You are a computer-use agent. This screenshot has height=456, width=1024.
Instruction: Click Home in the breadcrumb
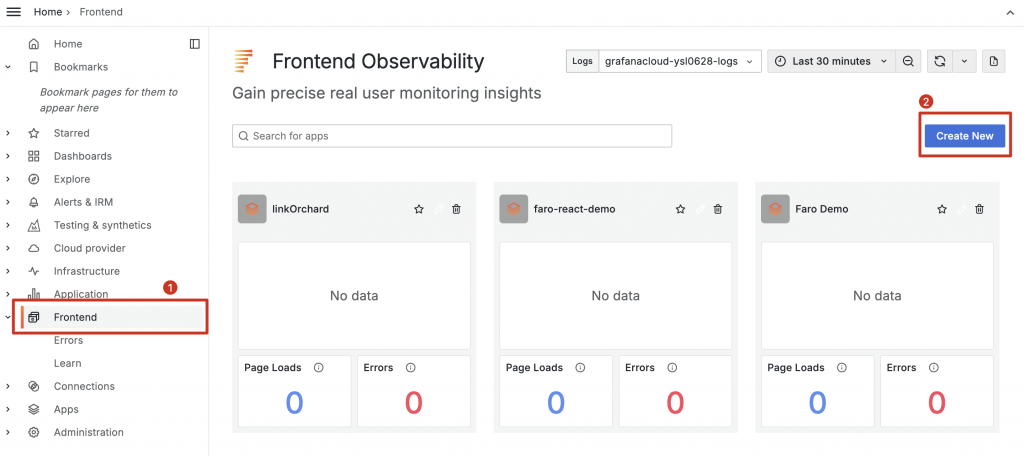tap(47, 11)
